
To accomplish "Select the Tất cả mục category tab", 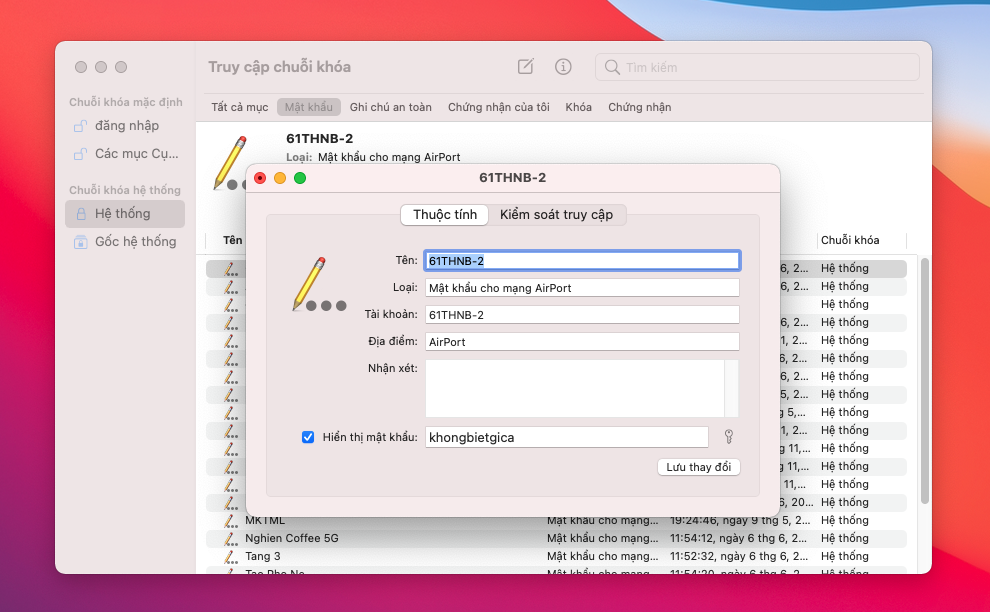I will pos(240,107).
